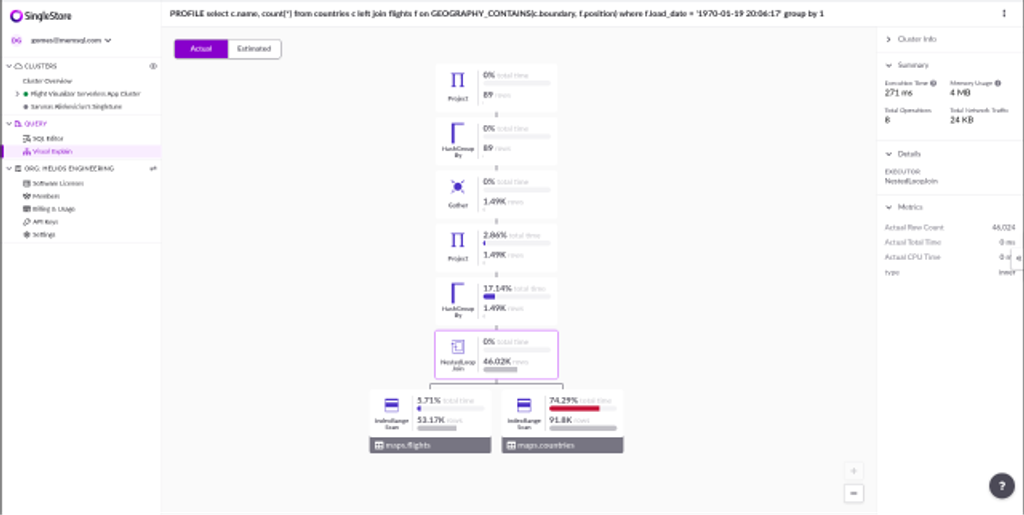Click the Execution Time info icon
Image resolution: width=1024 pixels, height=515 pixels.
click(933, 84)
